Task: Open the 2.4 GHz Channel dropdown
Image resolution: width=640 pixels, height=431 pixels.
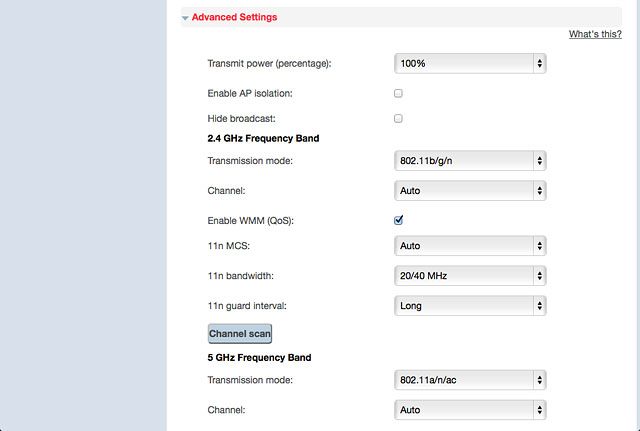Action: tap(470, 191)
